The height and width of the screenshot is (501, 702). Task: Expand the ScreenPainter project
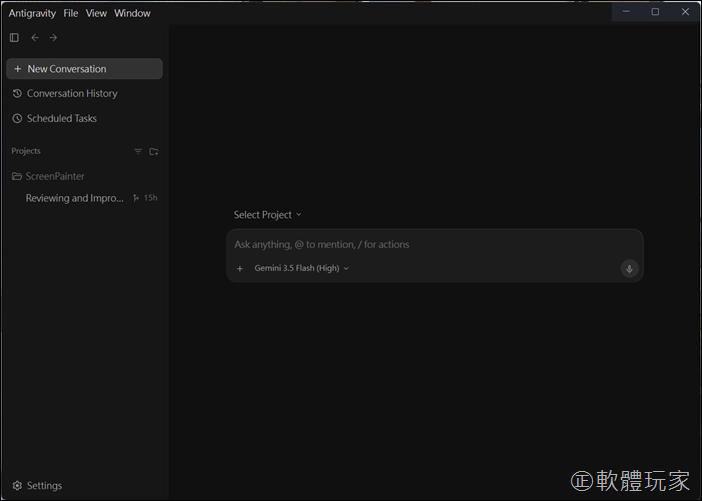tap(48, 176)
